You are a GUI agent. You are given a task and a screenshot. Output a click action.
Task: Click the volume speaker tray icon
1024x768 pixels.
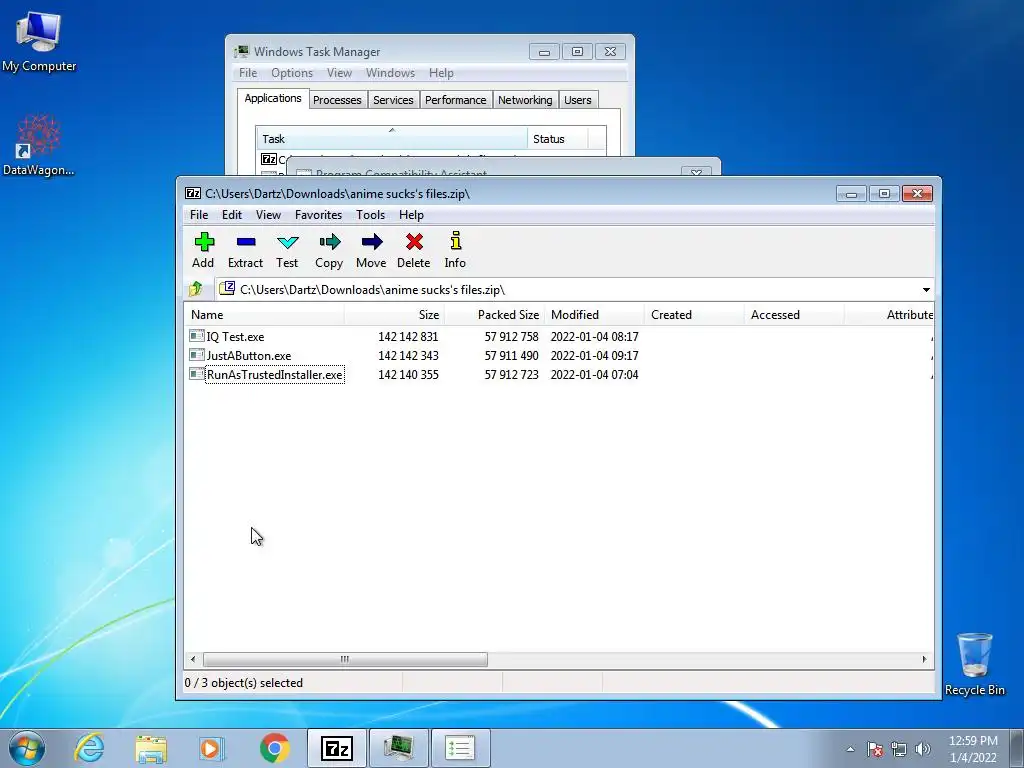click(923, 749)
